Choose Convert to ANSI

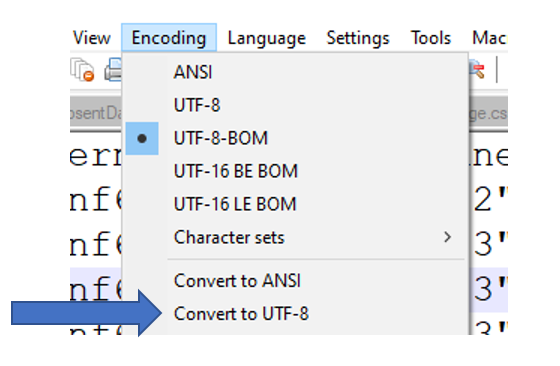point(237,281)
